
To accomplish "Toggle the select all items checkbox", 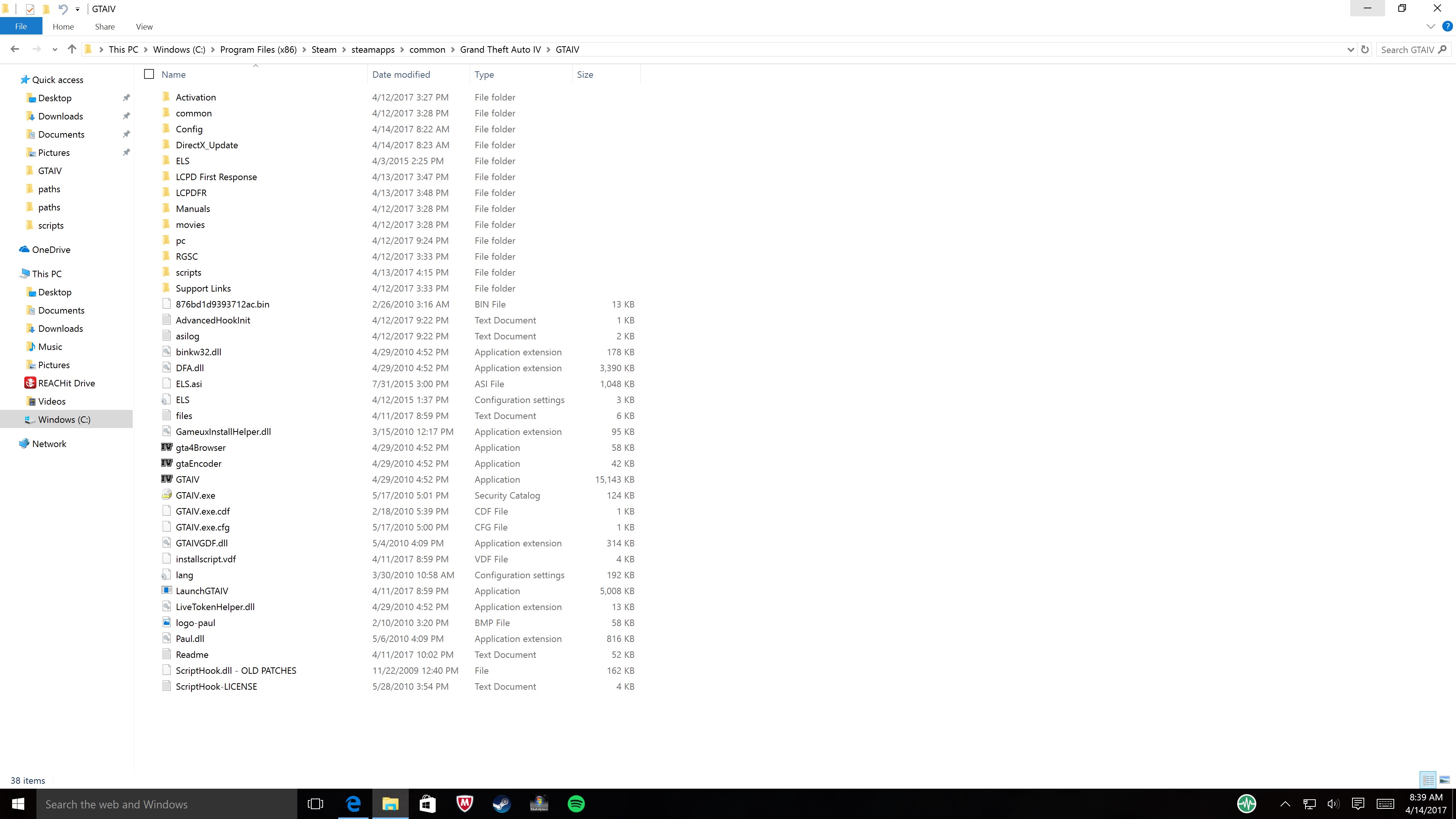I will (149, 74).
